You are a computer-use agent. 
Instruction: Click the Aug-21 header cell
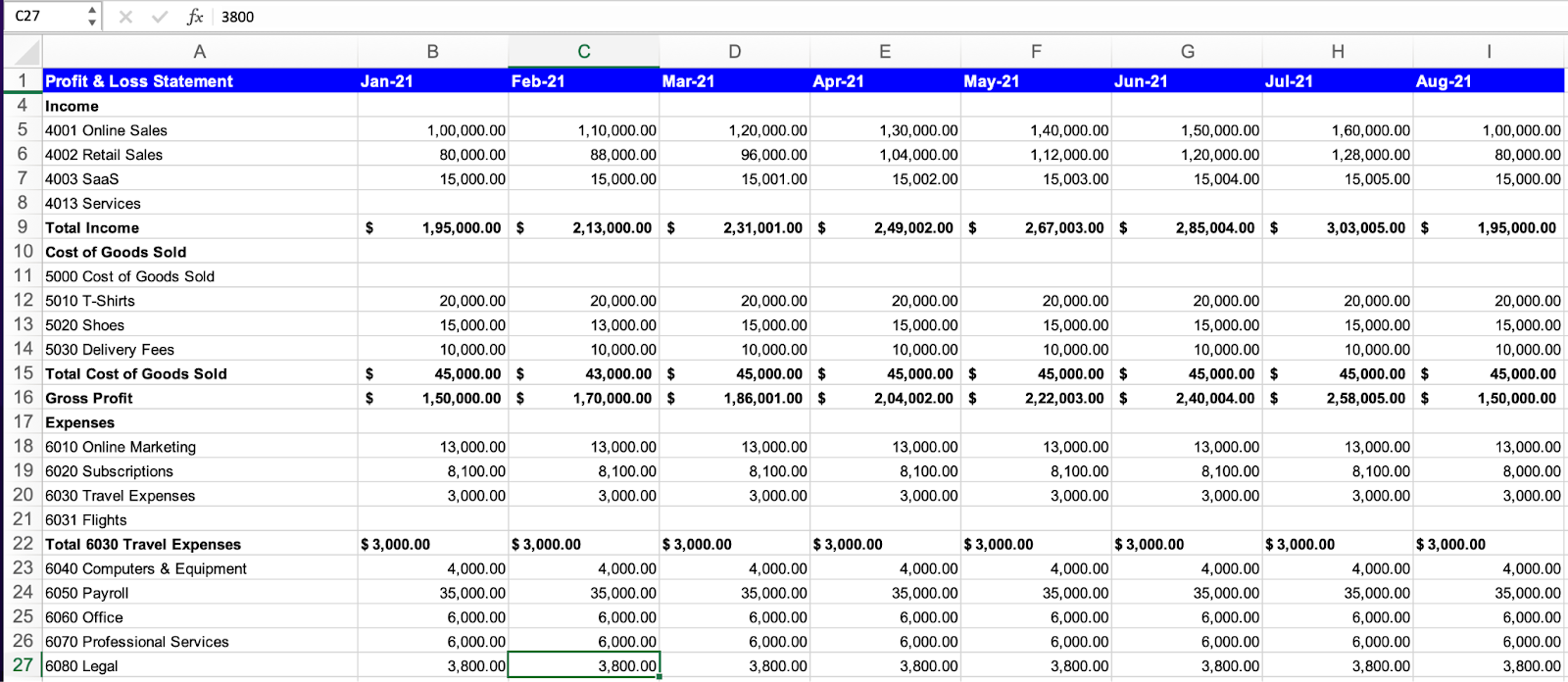point(1490,81)
